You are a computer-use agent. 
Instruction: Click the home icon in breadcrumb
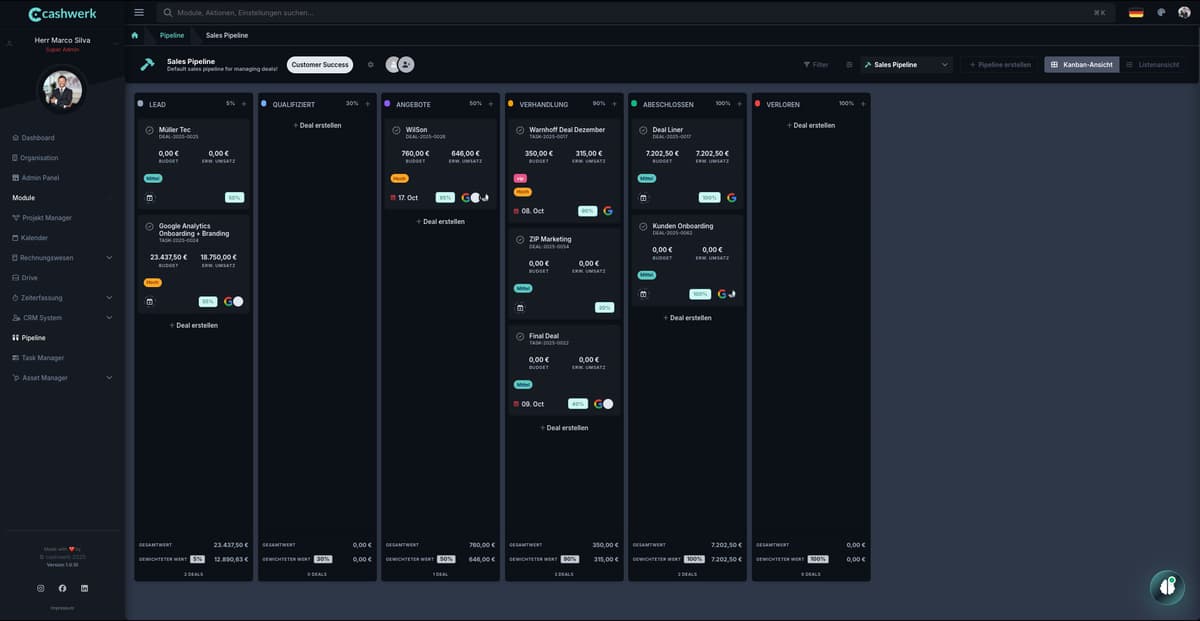coord(135,35)
